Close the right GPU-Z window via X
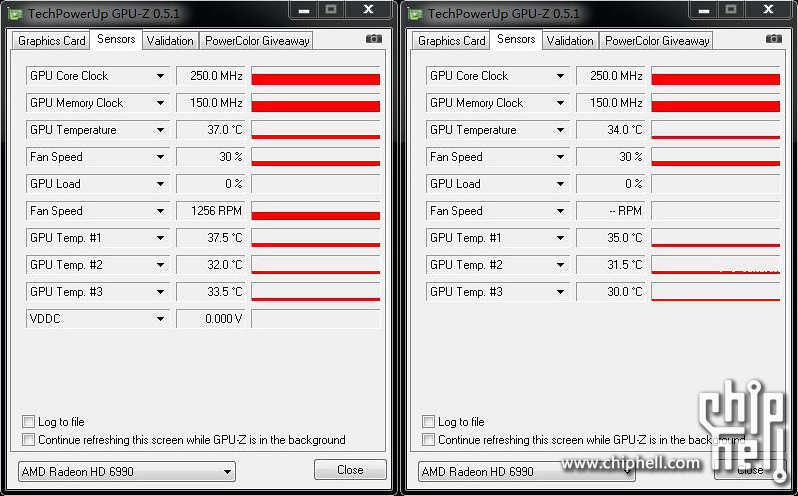The height and width of the screenshot is (496, 798). (x=768, y=10)
